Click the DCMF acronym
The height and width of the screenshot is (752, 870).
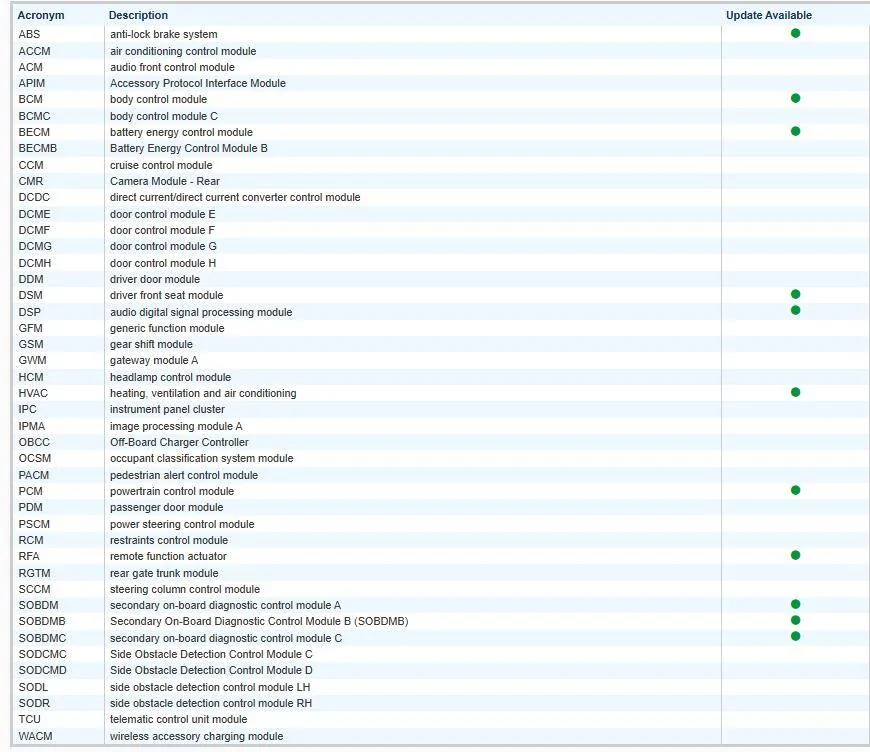[34, 230]
